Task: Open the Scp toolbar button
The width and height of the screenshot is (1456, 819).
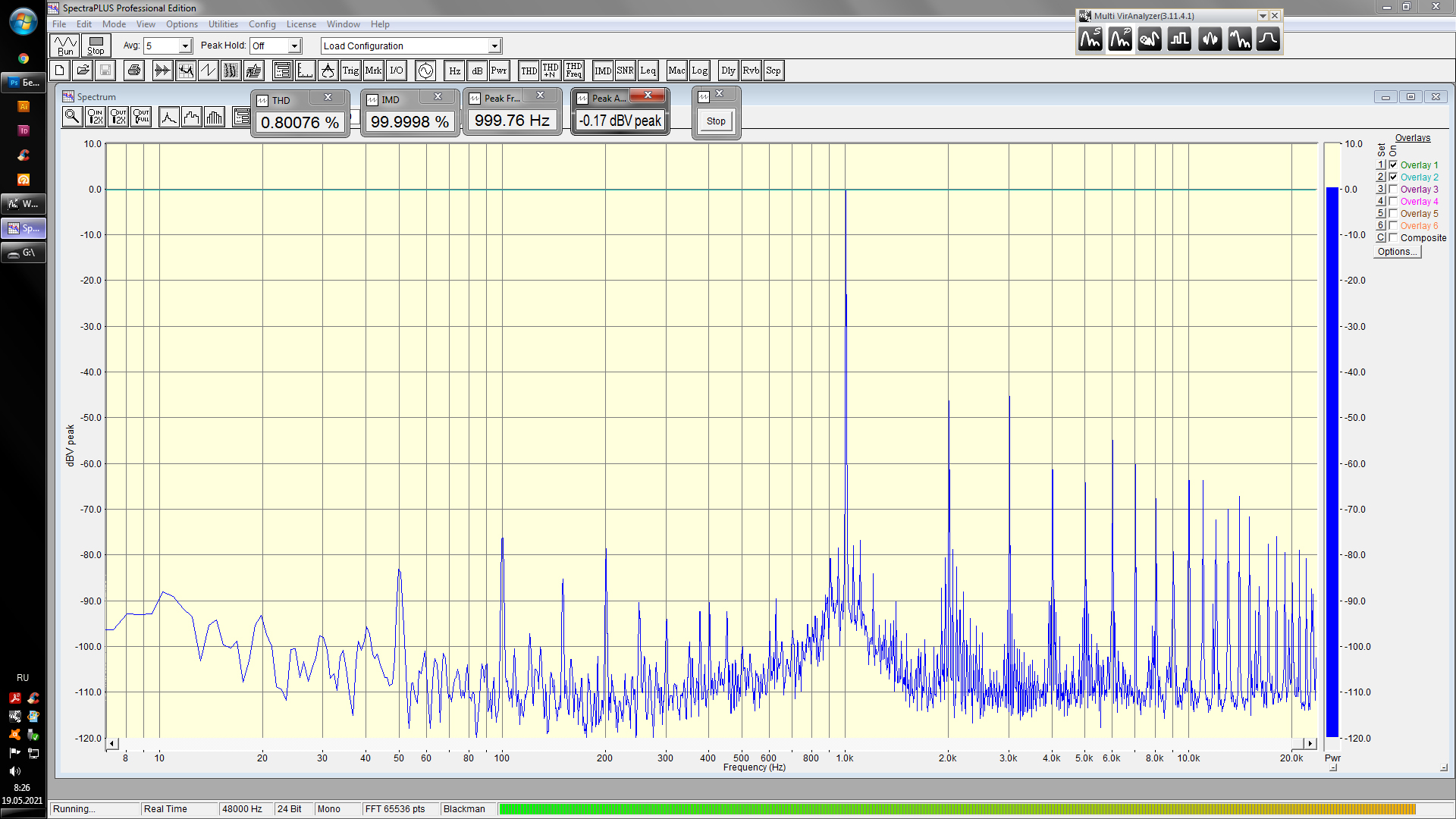Action: pyautogui.click(x=773, y=71)
